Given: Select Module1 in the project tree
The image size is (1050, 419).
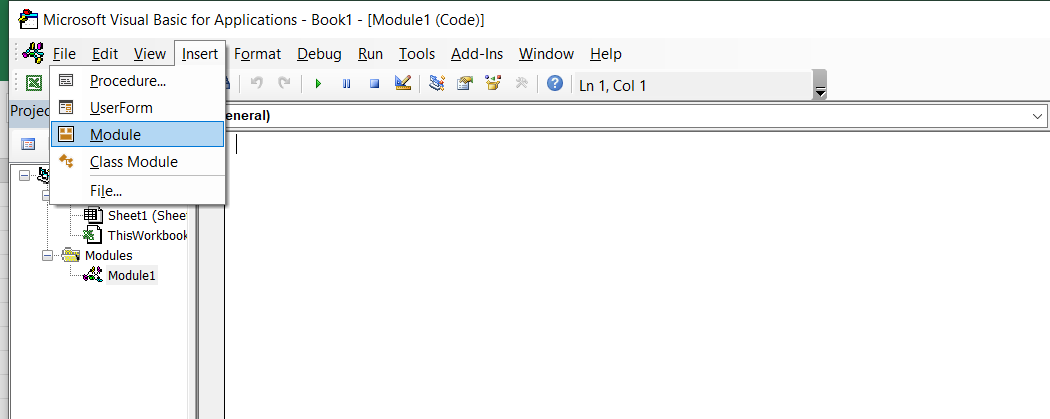Looking at the screenshot, I should point(131,275).
